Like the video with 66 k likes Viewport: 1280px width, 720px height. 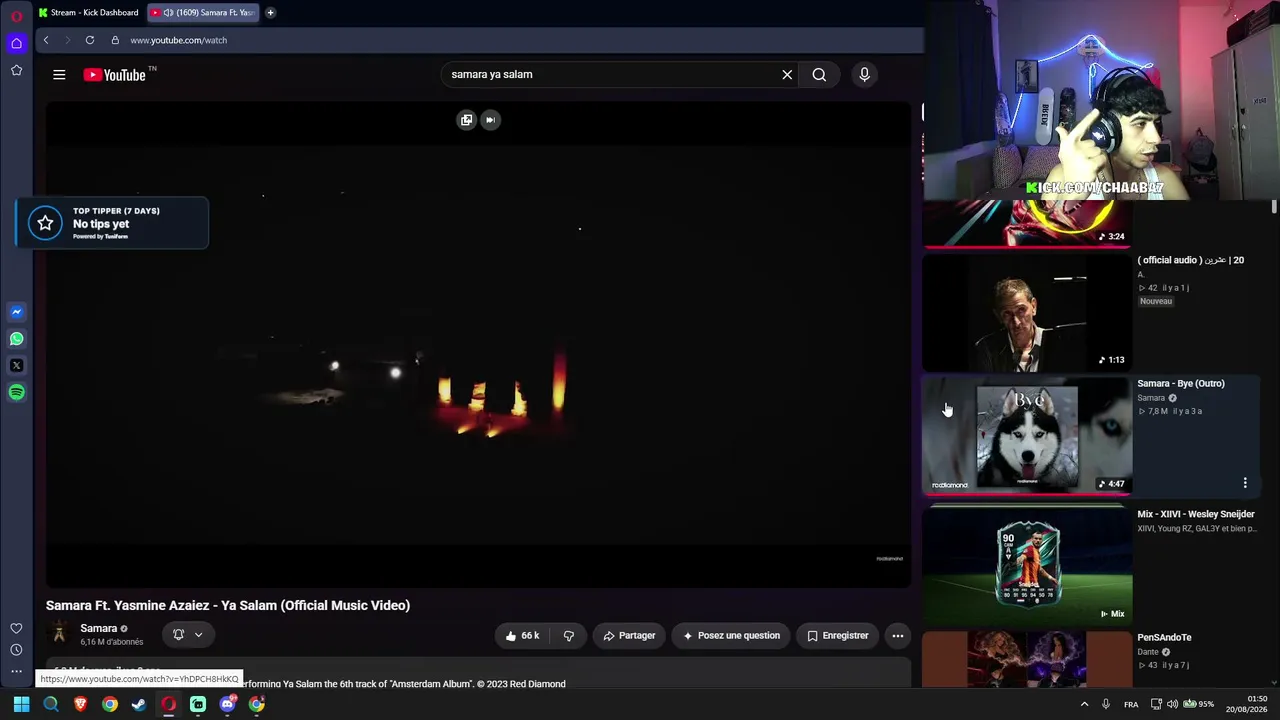522,636
